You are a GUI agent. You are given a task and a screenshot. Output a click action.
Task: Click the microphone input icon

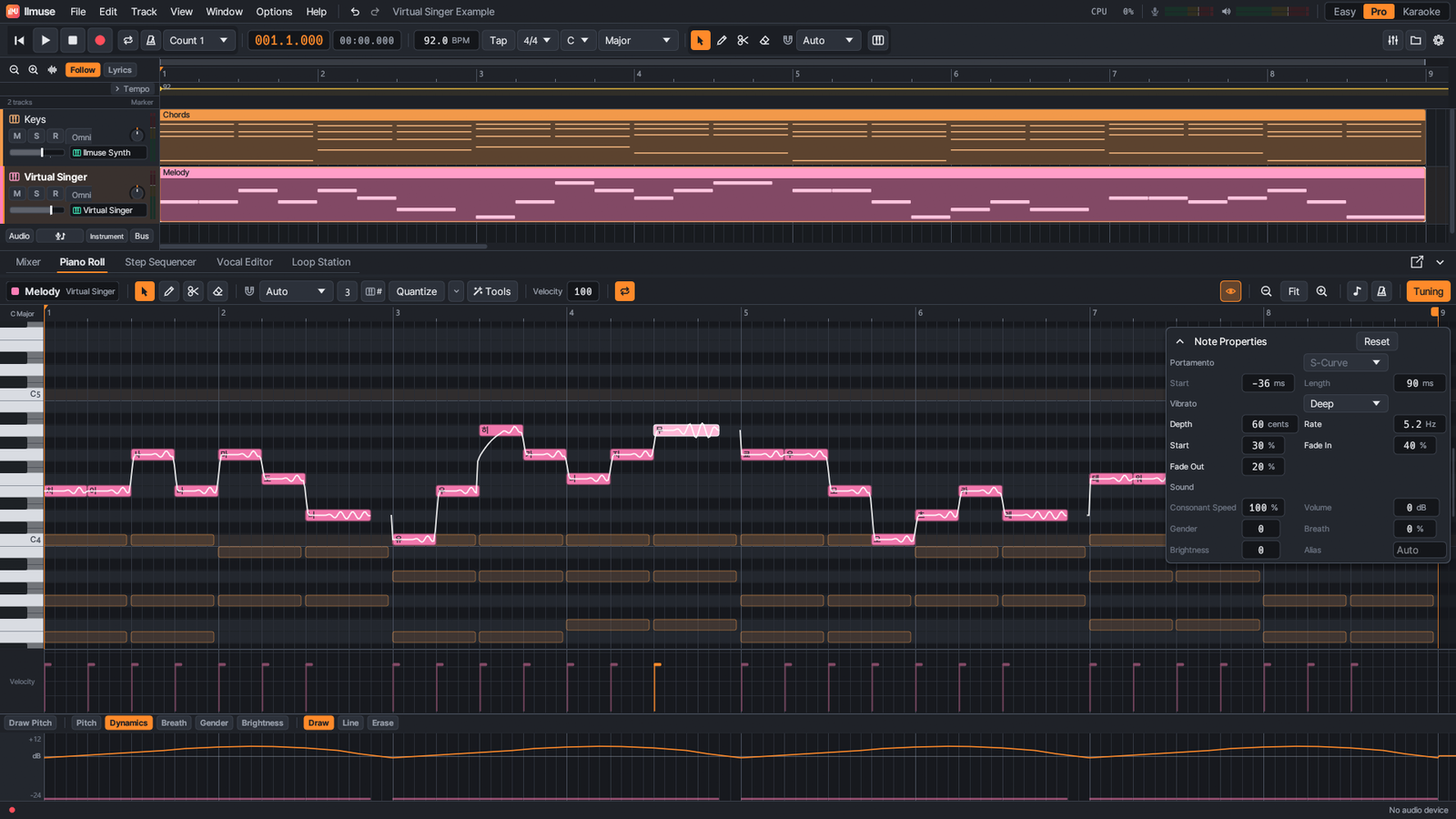click(1155, 12)
